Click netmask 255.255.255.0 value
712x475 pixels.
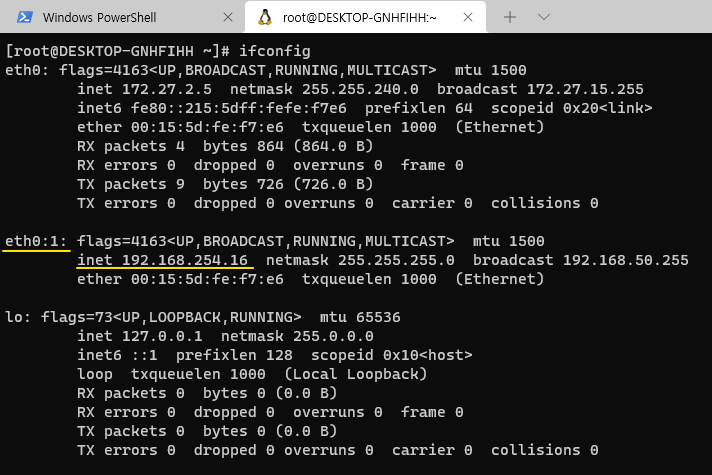(360, 260)
